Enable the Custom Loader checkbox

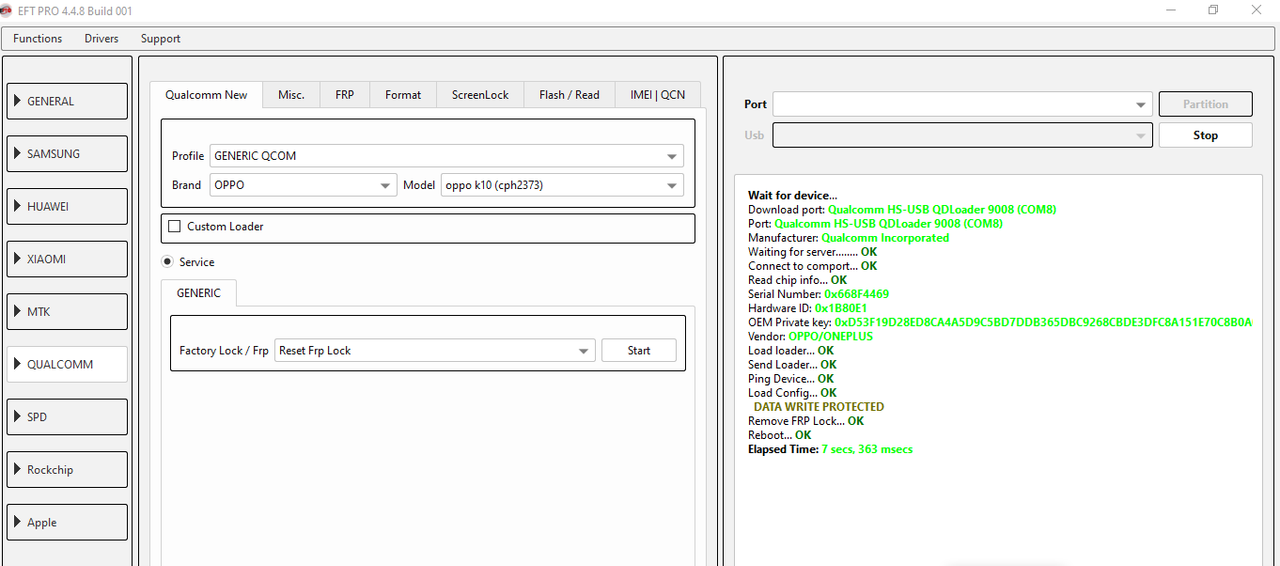175,227
